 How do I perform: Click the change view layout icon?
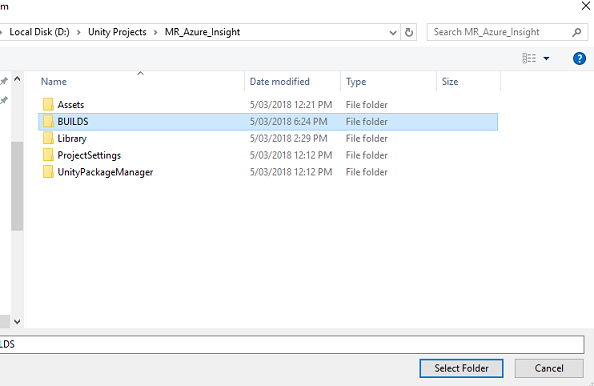pyautogui.click(x=529, y=58)
